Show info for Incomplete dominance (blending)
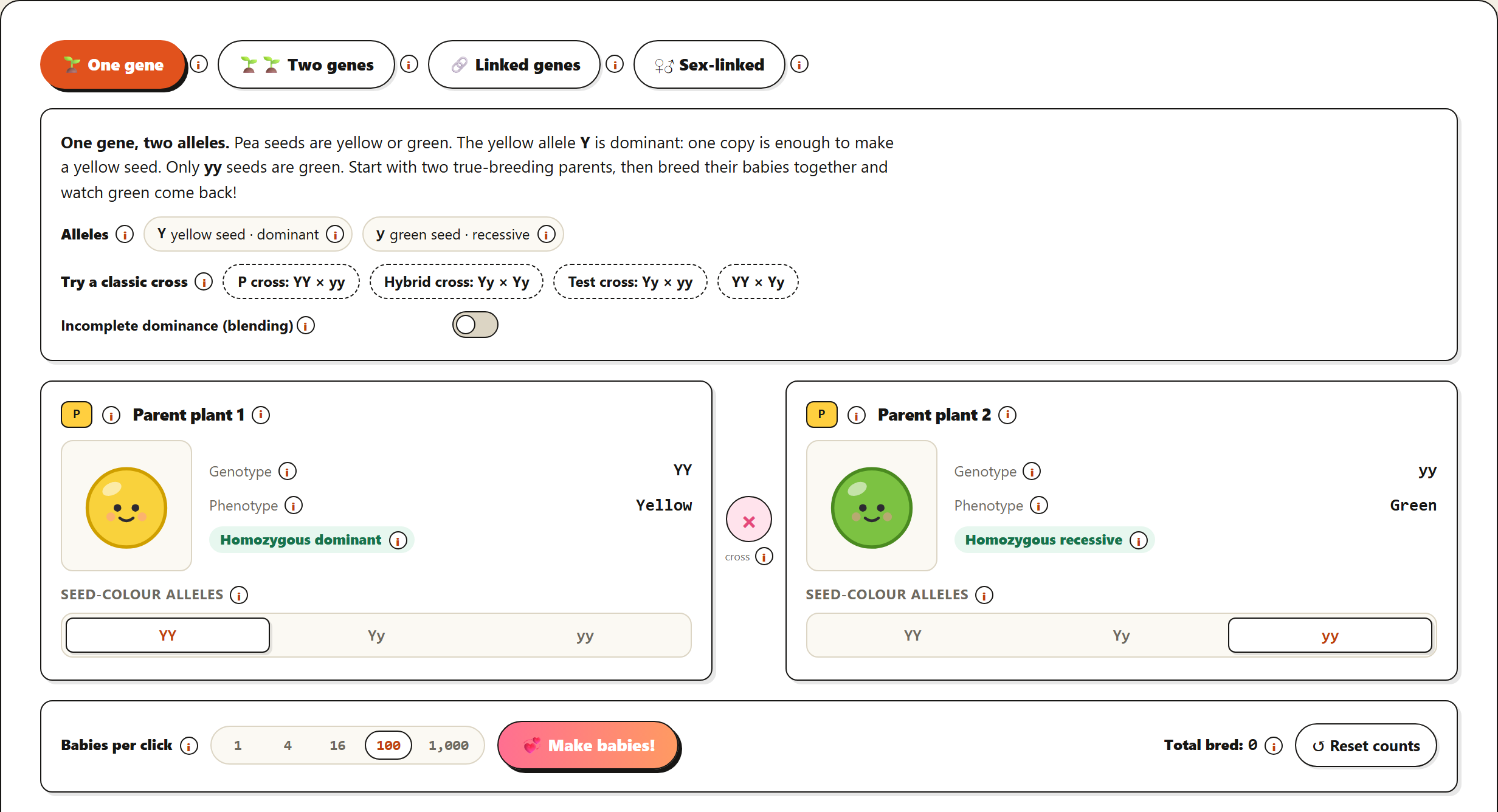This screenshot has width=1498, height=812. [306, 326]
